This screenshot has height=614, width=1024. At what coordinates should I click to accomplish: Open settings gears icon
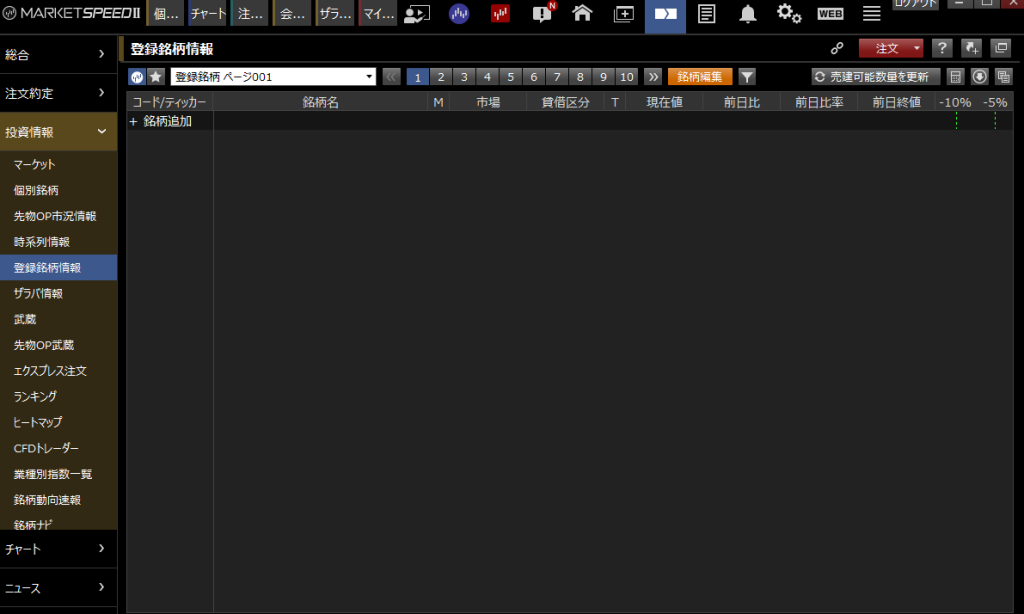pyautogui.click(x=789, y=14)
